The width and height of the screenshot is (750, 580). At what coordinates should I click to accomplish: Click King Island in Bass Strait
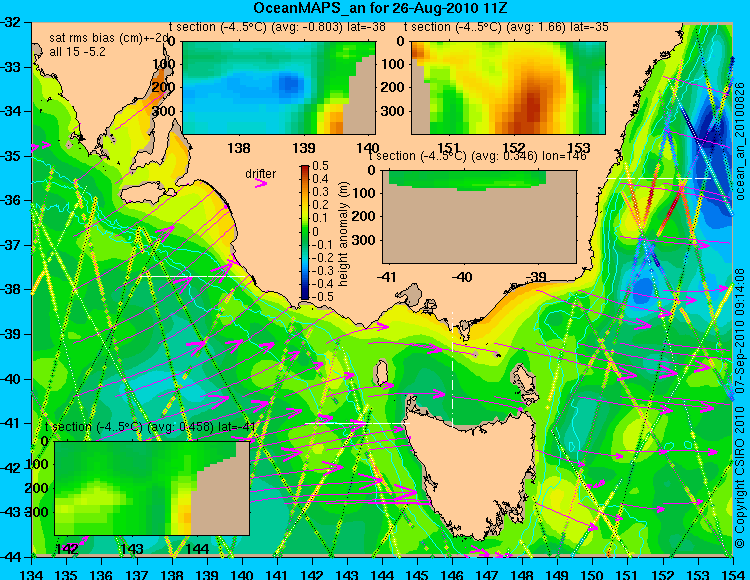pyautogui.click(x=380, y=373)
